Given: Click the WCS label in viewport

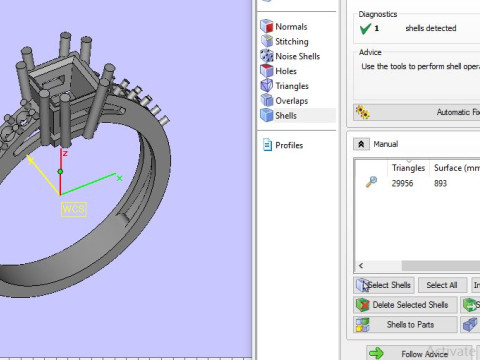Looking at the screenshot, I should pyautogui.click(x=74, y=209).
